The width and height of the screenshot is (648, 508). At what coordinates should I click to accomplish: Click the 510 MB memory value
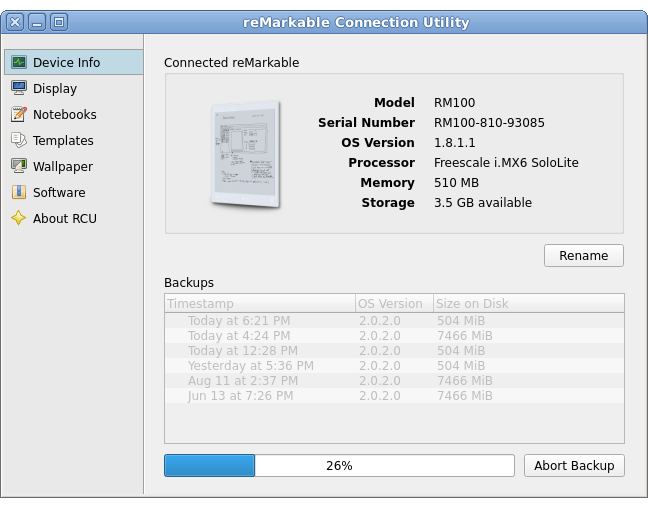pyautogui.click(x=456, y=182)
